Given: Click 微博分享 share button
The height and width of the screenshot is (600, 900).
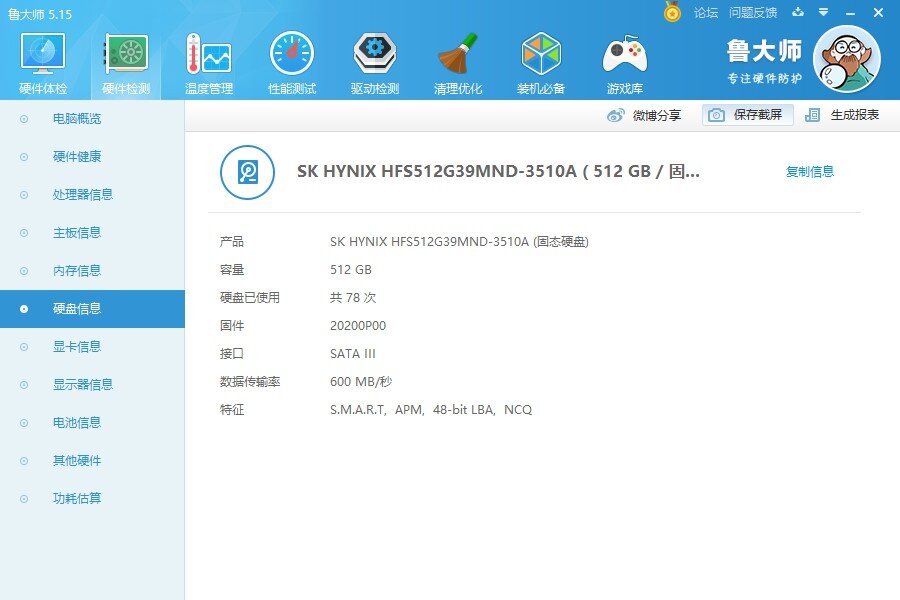Looking at the screenshot, I should coord(644,115).
